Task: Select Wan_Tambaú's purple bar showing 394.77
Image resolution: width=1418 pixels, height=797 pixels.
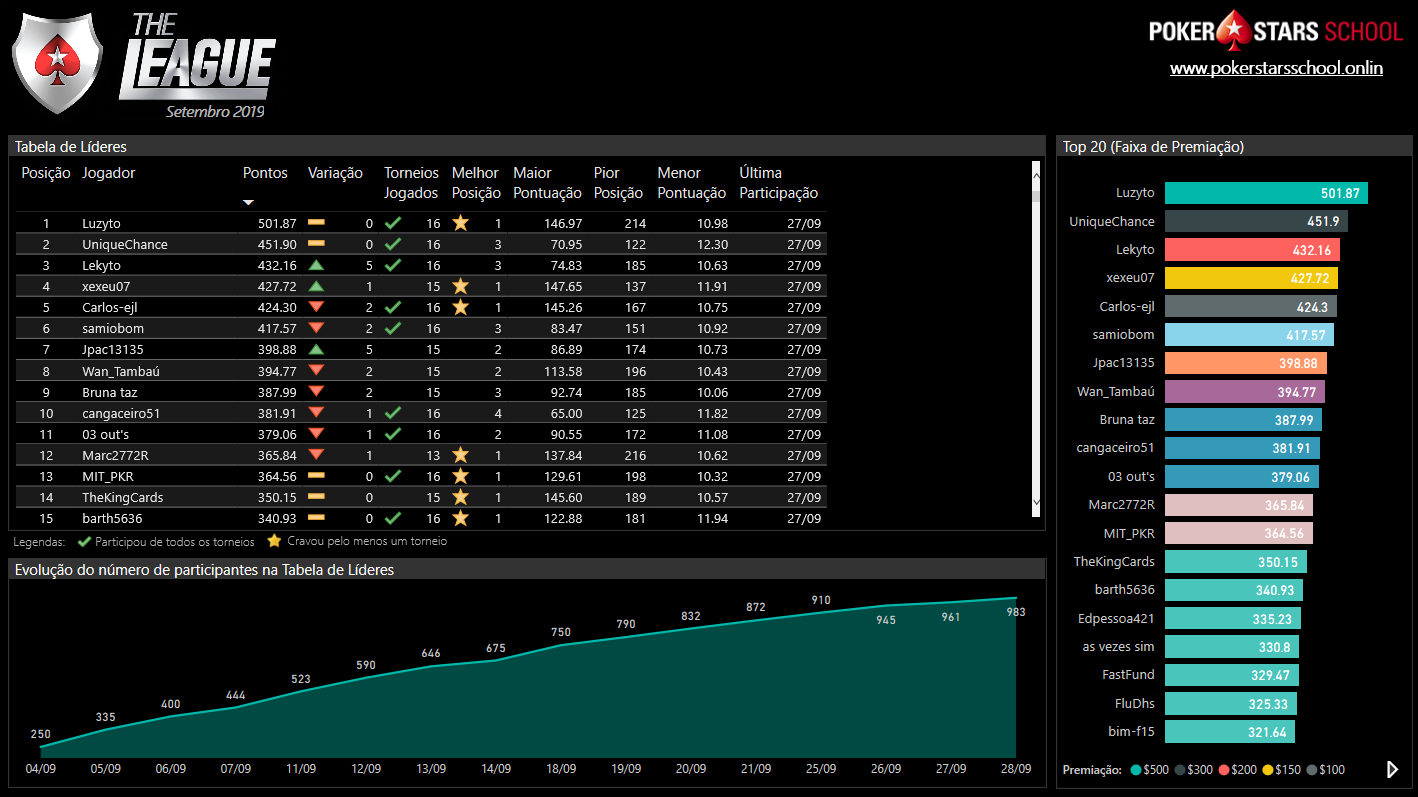Action: pyautogui.click(x=1245, y=391)
